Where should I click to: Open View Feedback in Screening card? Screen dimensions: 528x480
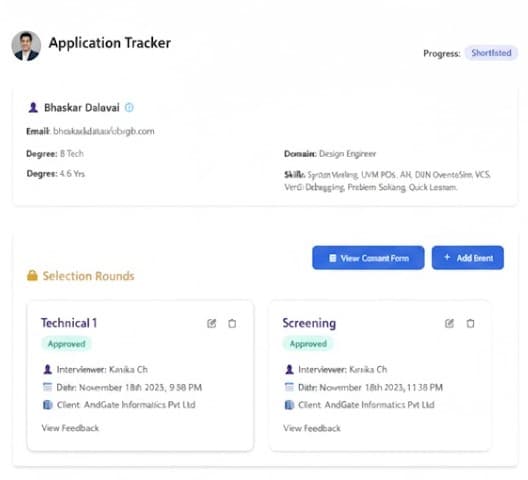pyautogui.click(x=312, y=428)
